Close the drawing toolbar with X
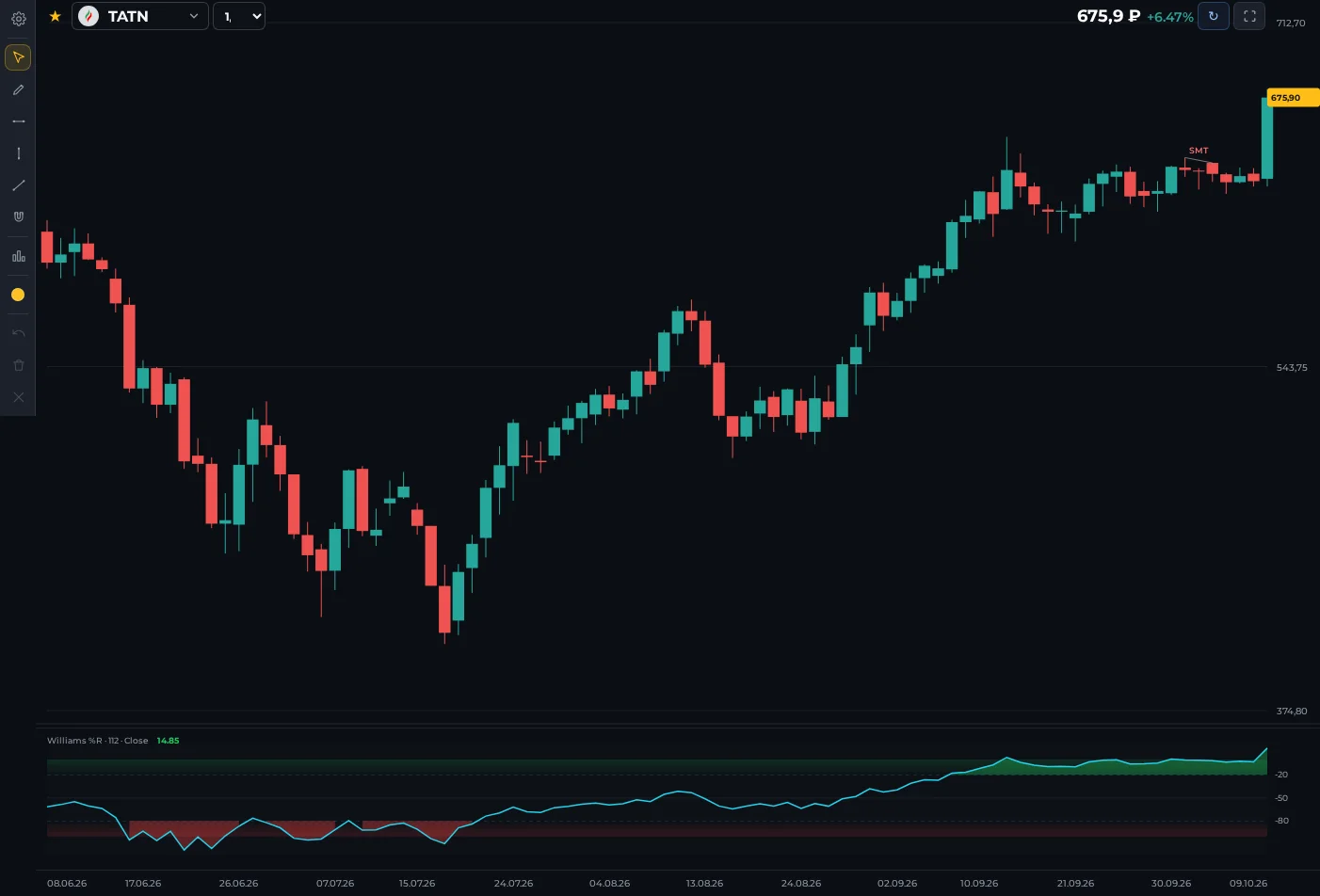1320x896 pixels. (x=18, y=397)
